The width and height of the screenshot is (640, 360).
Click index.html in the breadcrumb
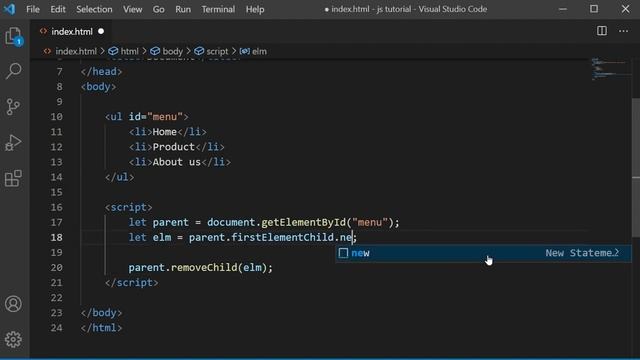[x=76, y=51]
